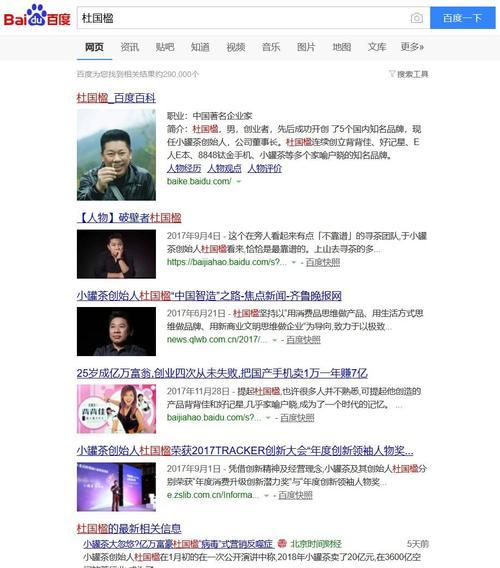
Task: Click the 背背佳 advertisement thumbnail
Action: point(116,409)
